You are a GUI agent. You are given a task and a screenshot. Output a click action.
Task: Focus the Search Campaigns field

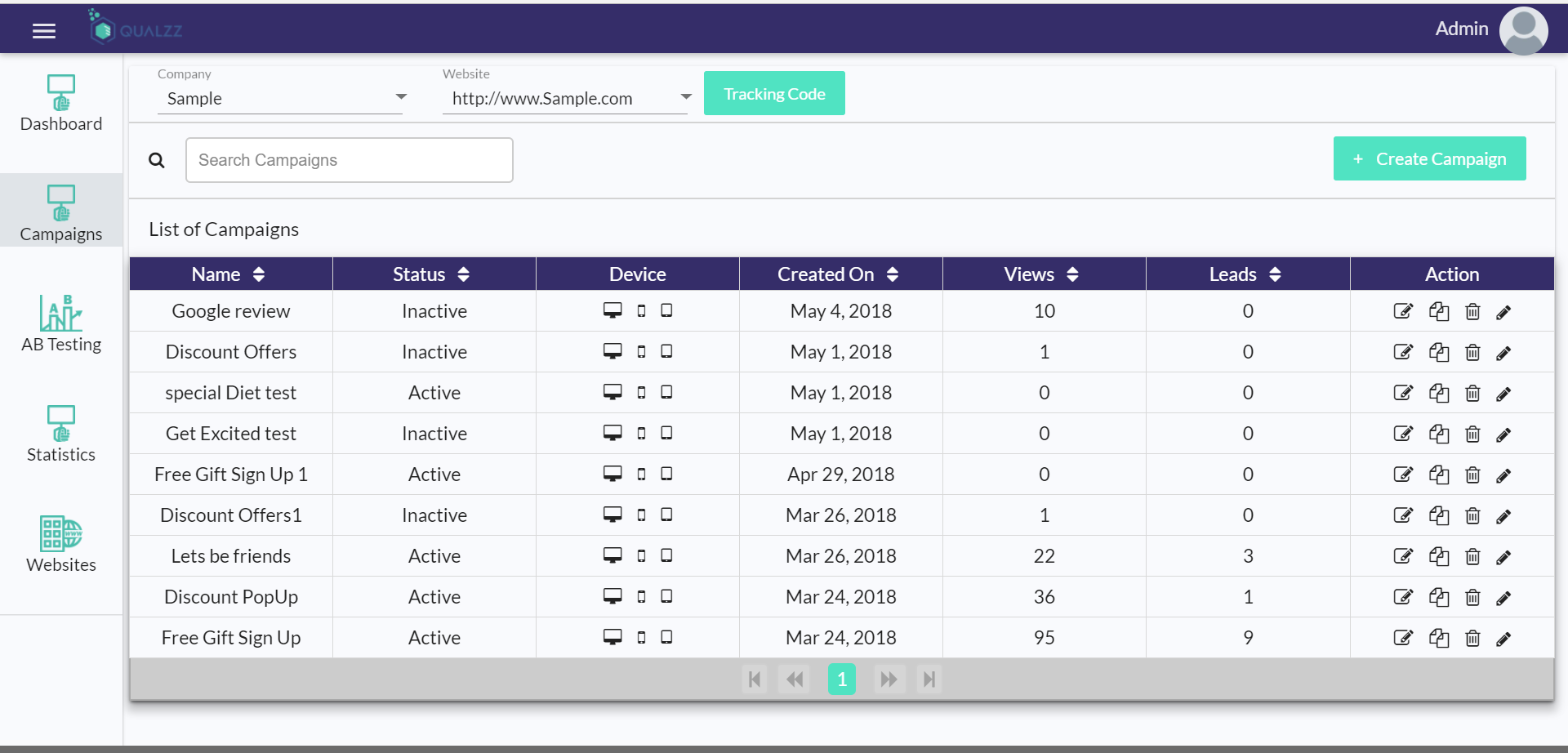click(x=350, y=160)
